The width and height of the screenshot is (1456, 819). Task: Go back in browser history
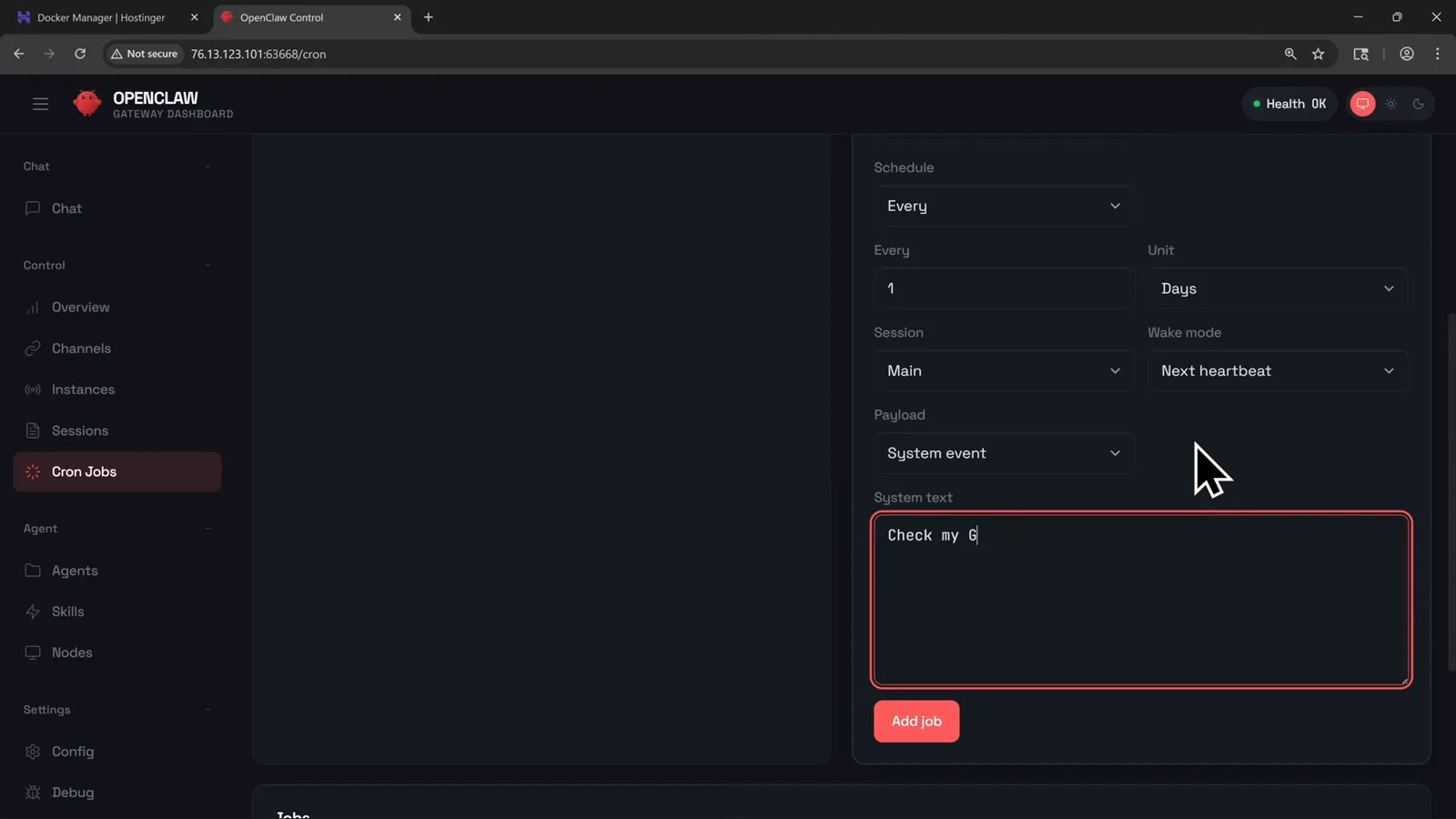(x=19, y=54)
